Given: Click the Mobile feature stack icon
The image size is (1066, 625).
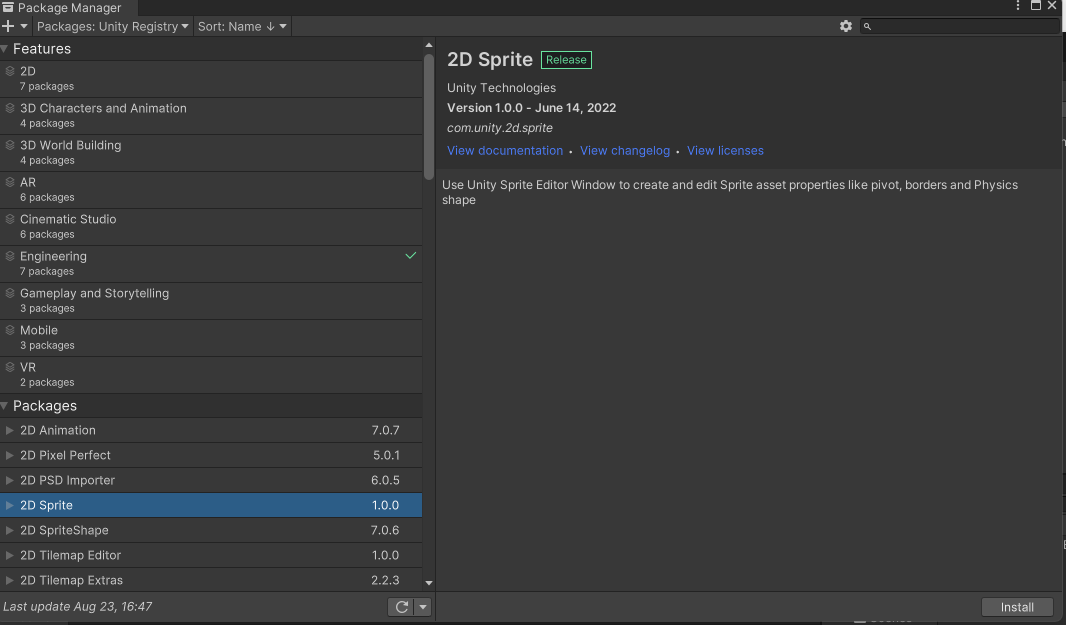Looking at the screenshot, I should [10, 330].
